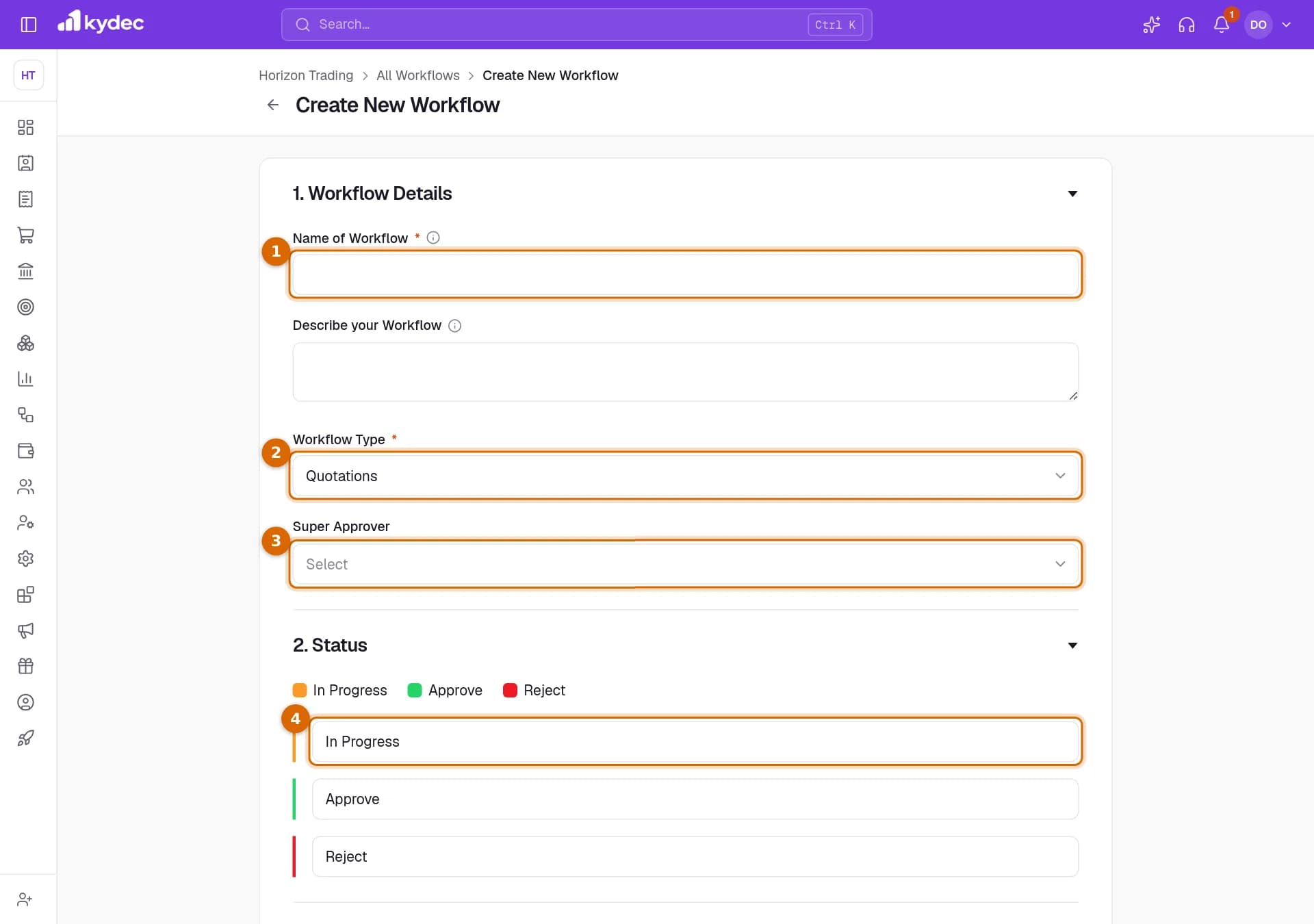Open the shopping cart sidebar icon
The height and width of the screenshot is (924, 1314).
point(25,235)
